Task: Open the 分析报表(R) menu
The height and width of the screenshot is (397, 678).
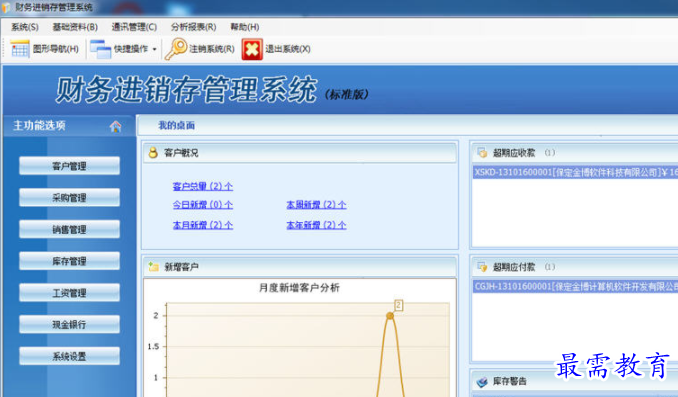Action: pos(193,27)
